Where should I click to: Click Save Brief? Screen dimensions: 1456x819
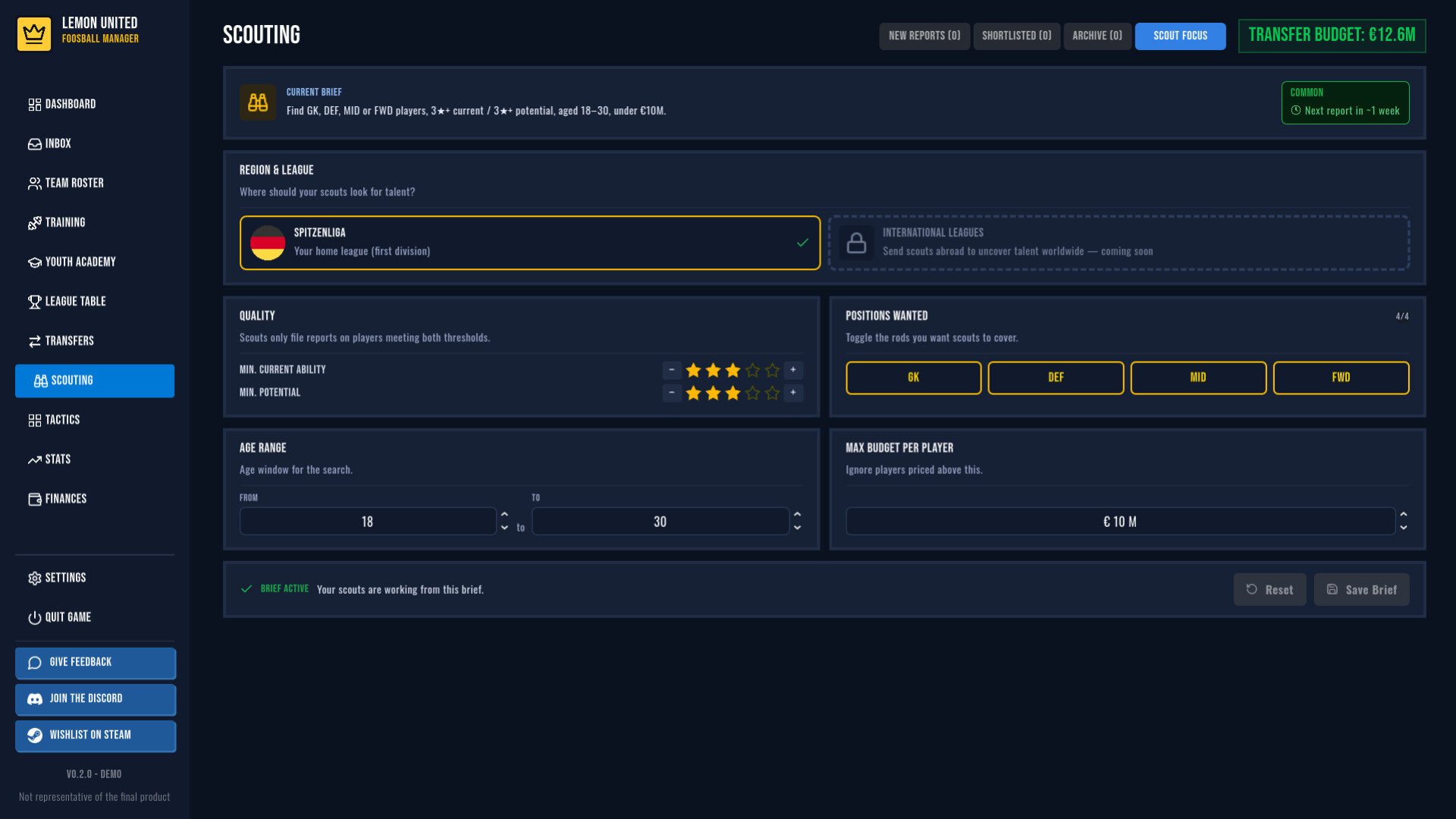[1361, 589]
